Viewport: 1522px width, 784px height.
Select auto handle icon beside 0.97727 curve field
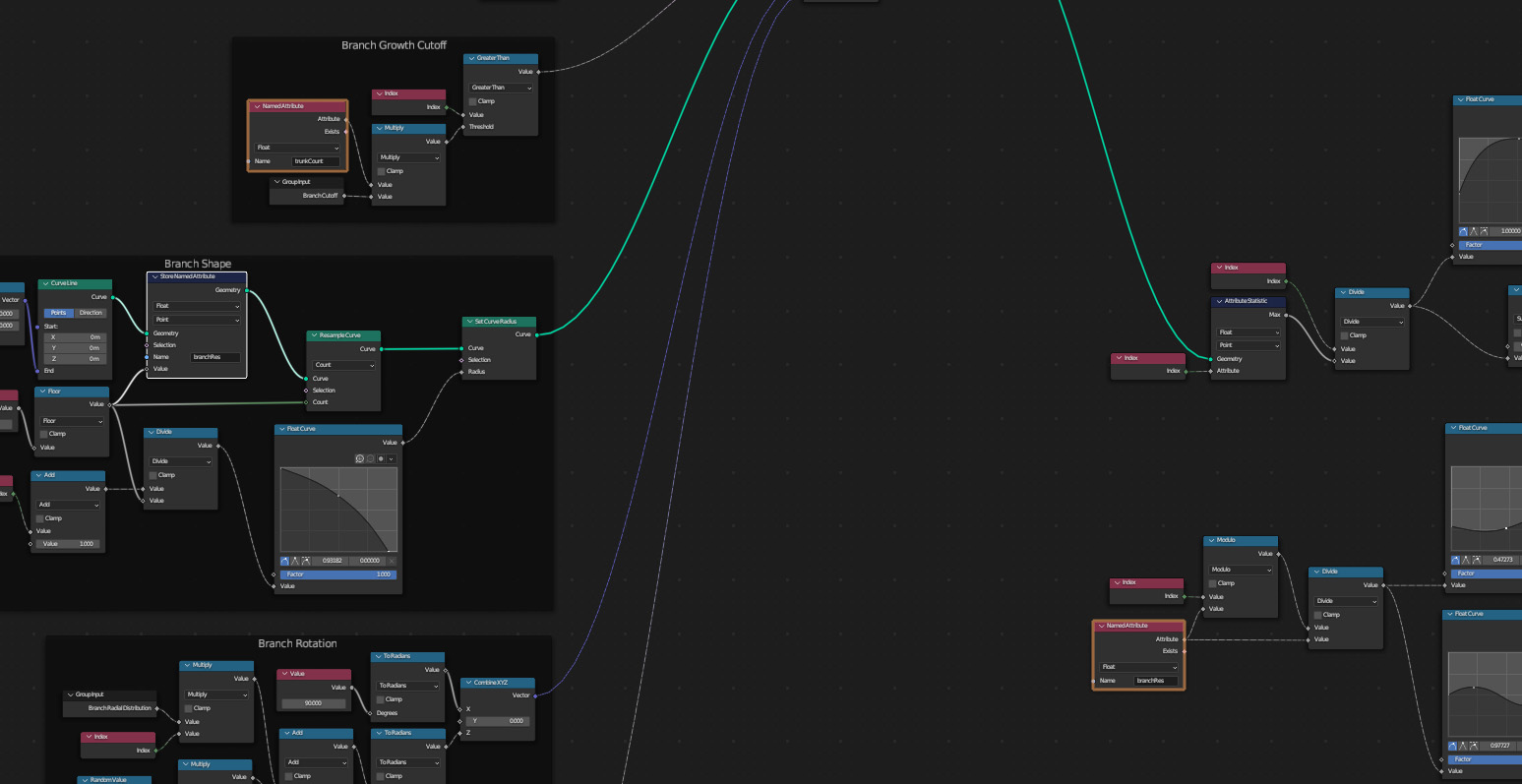pos(1453,746)
